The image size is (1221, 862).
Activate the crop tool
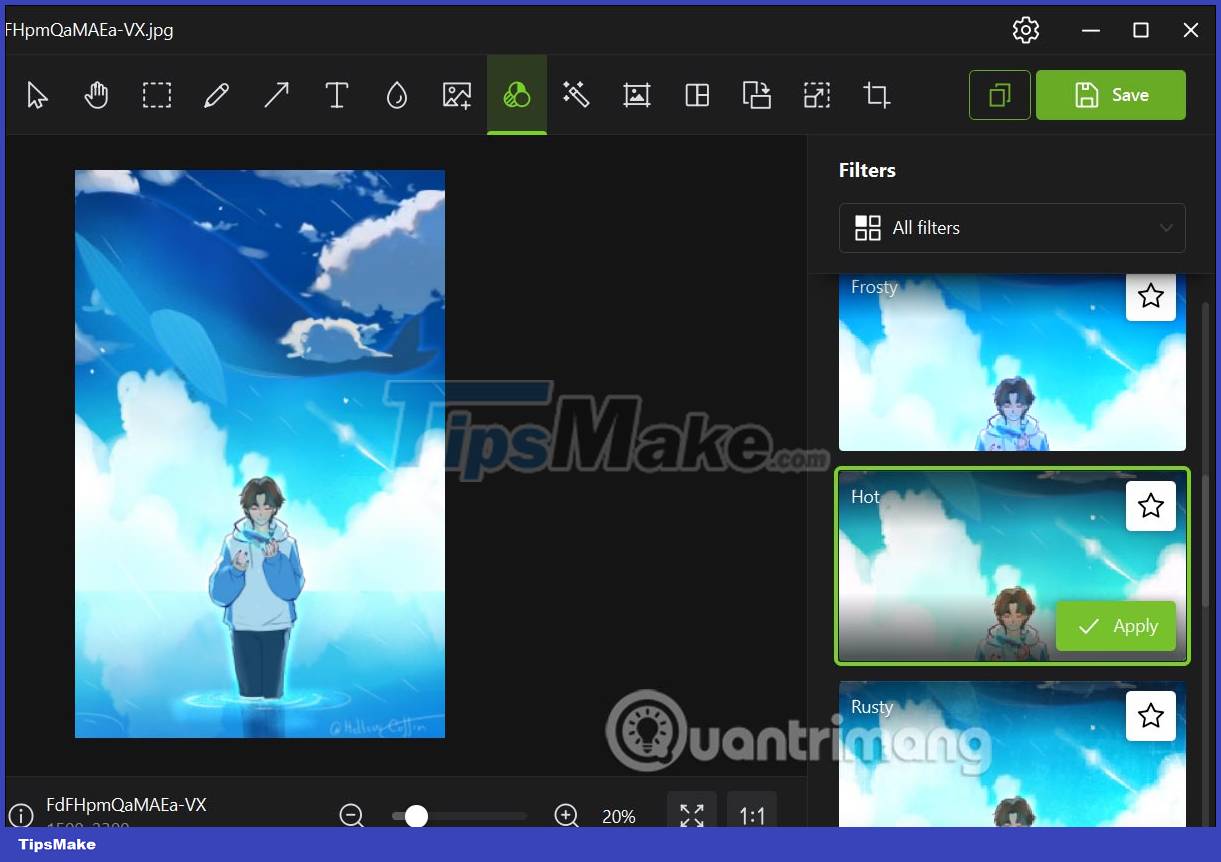click(x=876, y=94)
